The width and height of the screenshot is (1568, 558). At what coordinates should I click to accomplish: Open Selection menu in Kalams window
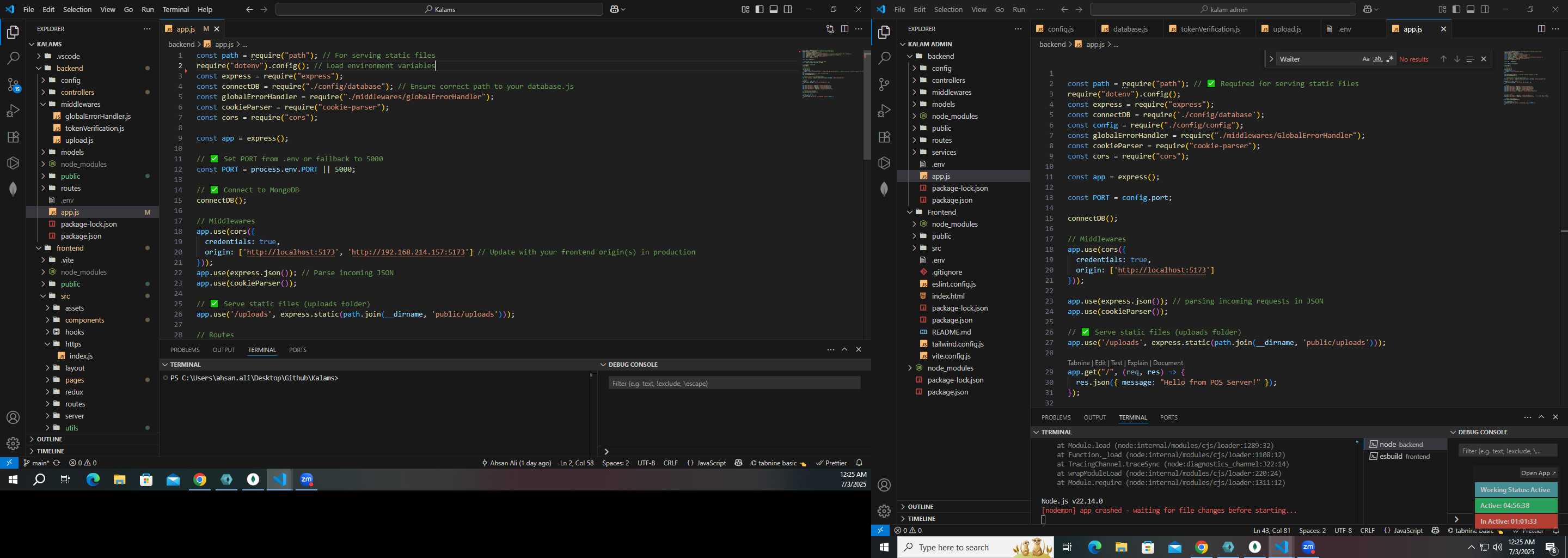77,9
